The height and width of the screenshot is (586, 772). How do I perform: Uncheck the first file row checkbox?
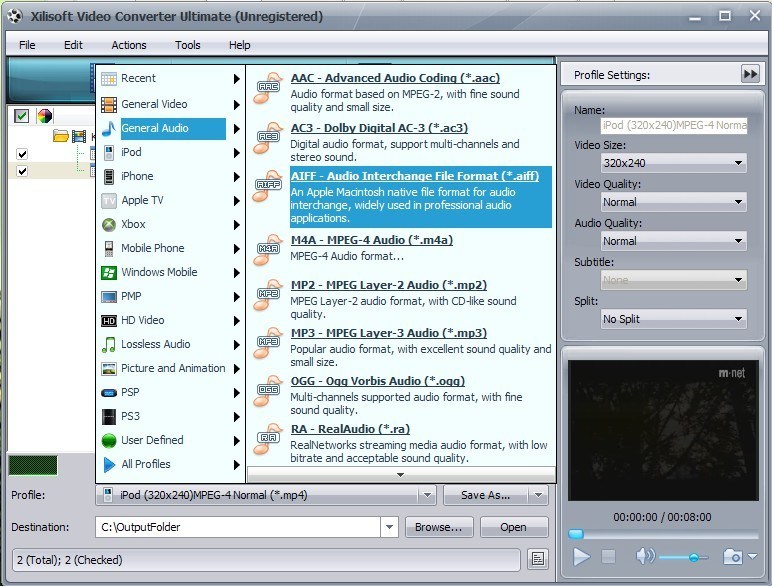[x=22, y=154]
